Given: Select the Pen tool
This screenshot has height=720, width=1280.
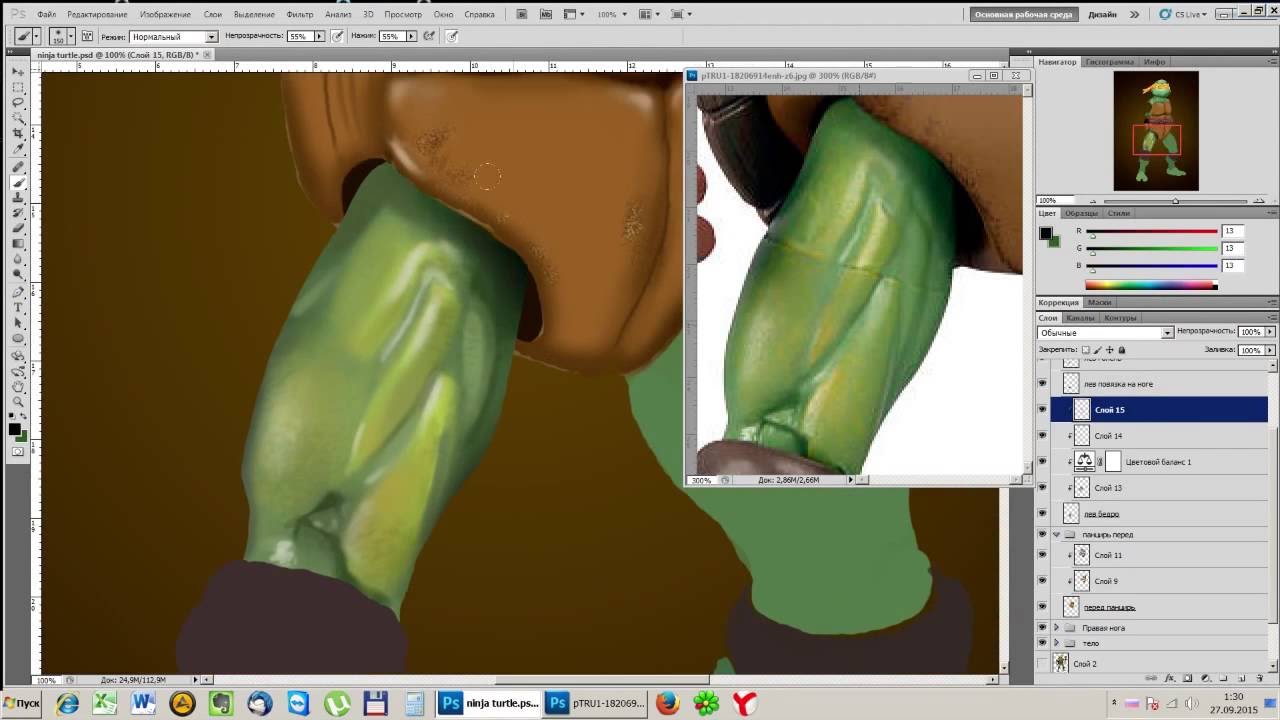Looking at the screenshot, I should [18, 293].
